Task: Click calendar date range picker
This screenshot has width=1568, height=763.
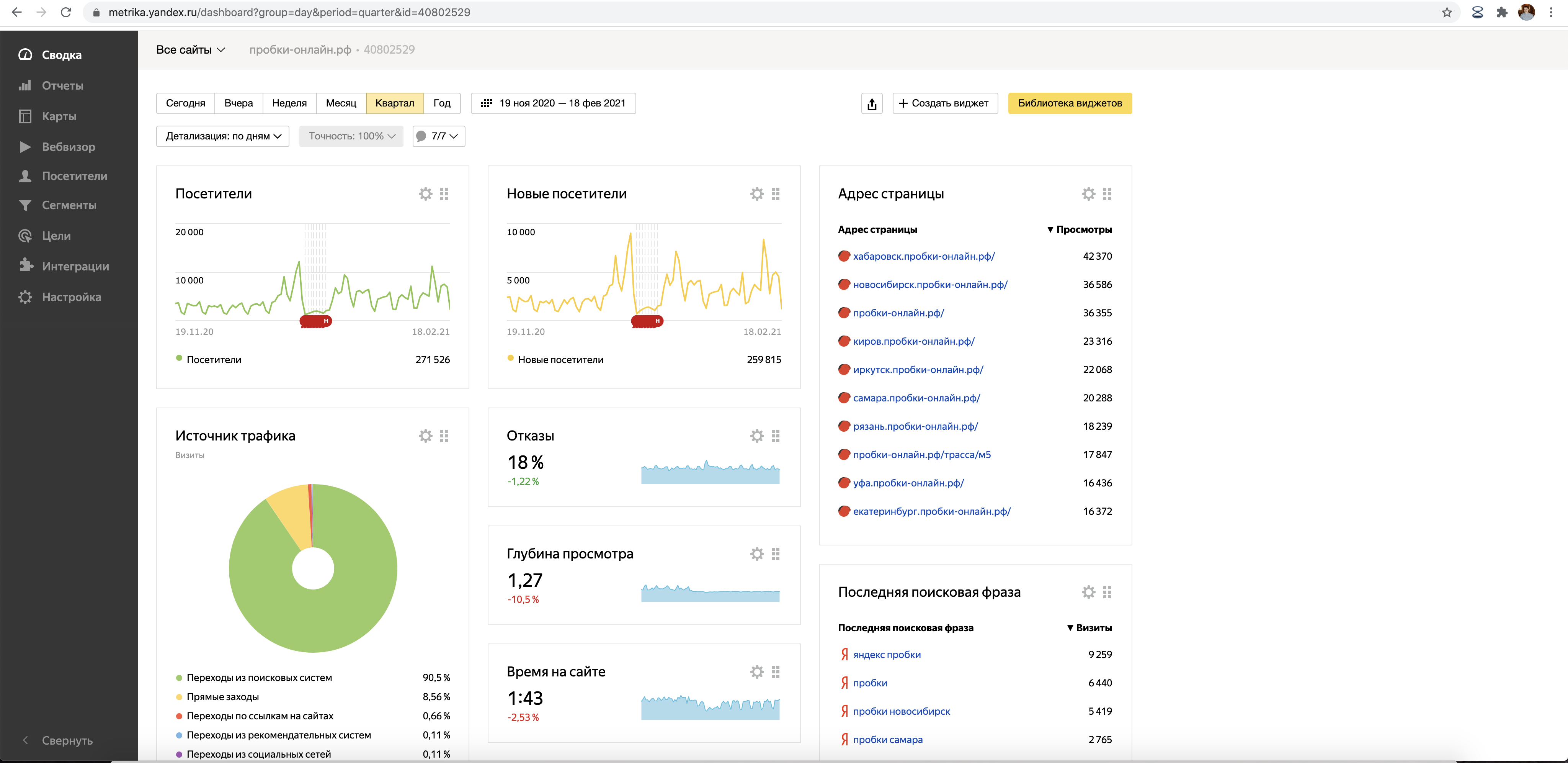Action: (x=553, y=103)
